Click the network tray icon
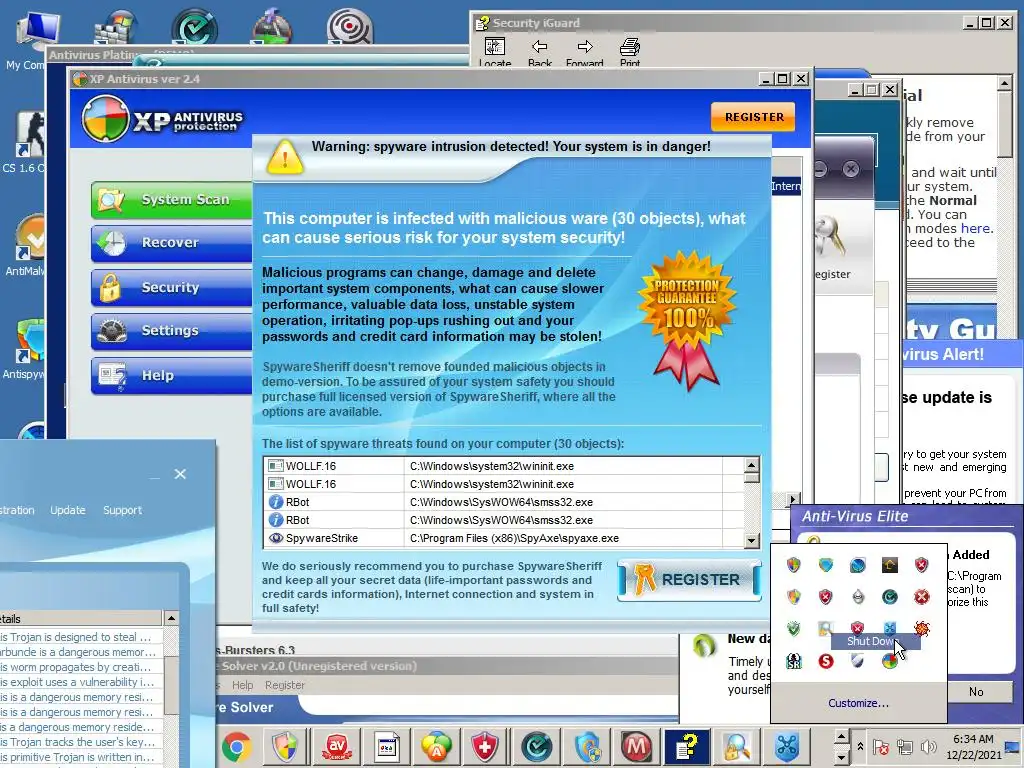This screenshot has width=1024, height=768. 905,746
